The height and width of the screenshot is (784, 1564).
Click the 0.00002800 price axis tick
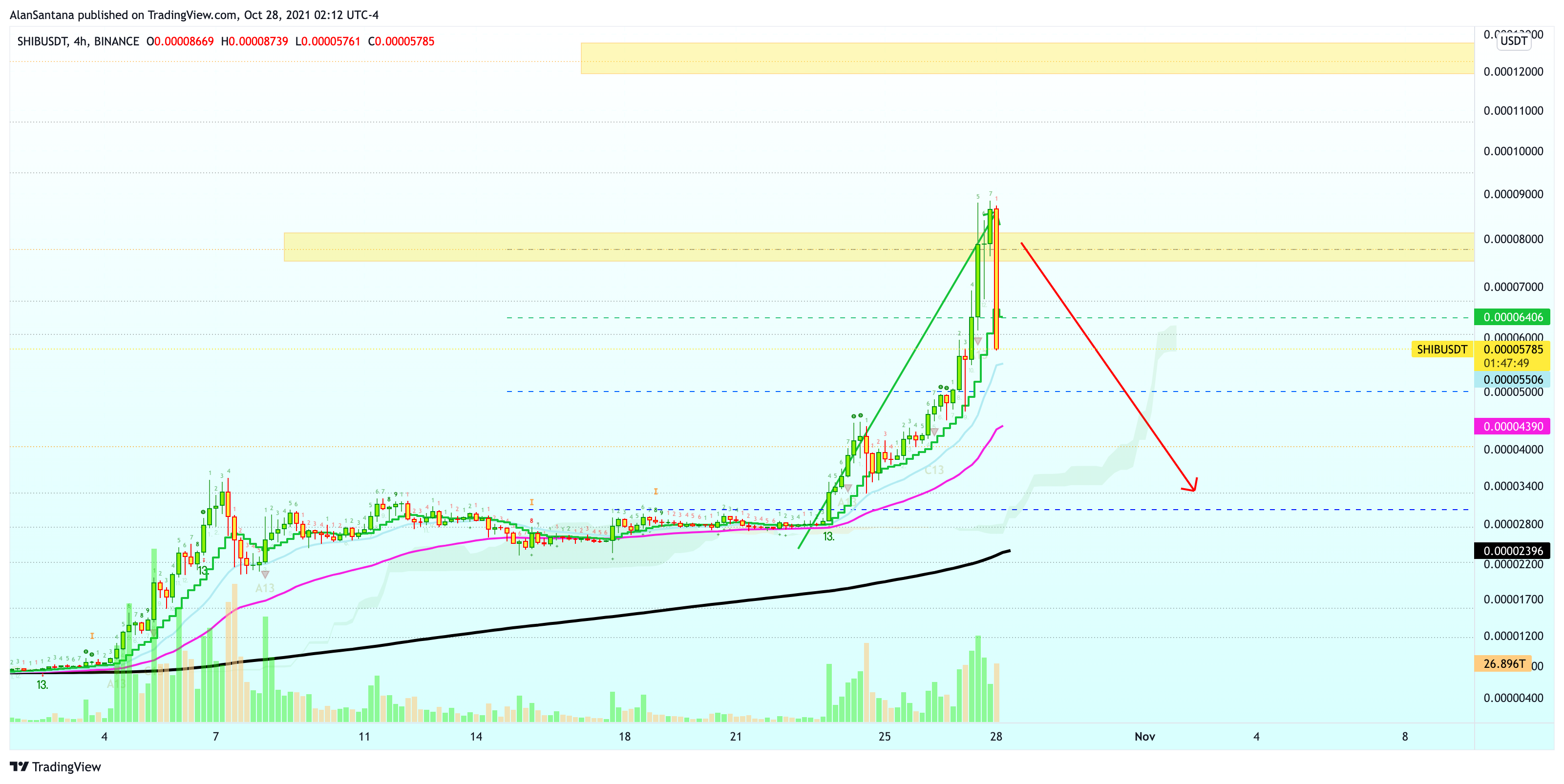[1513, 524]
